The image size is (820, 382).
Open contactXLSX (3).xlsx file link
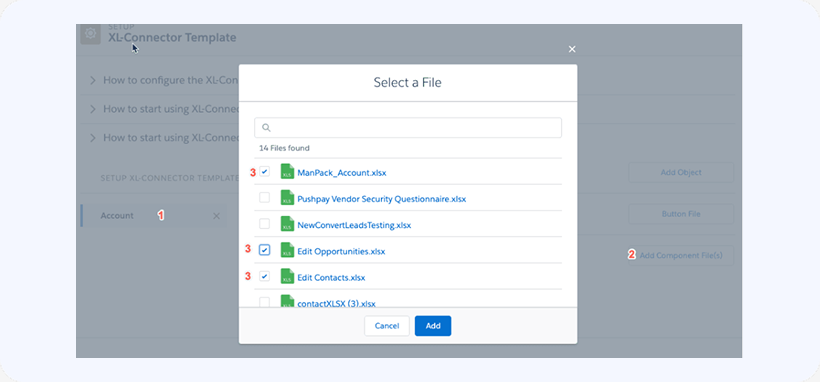tap(336, 303)
